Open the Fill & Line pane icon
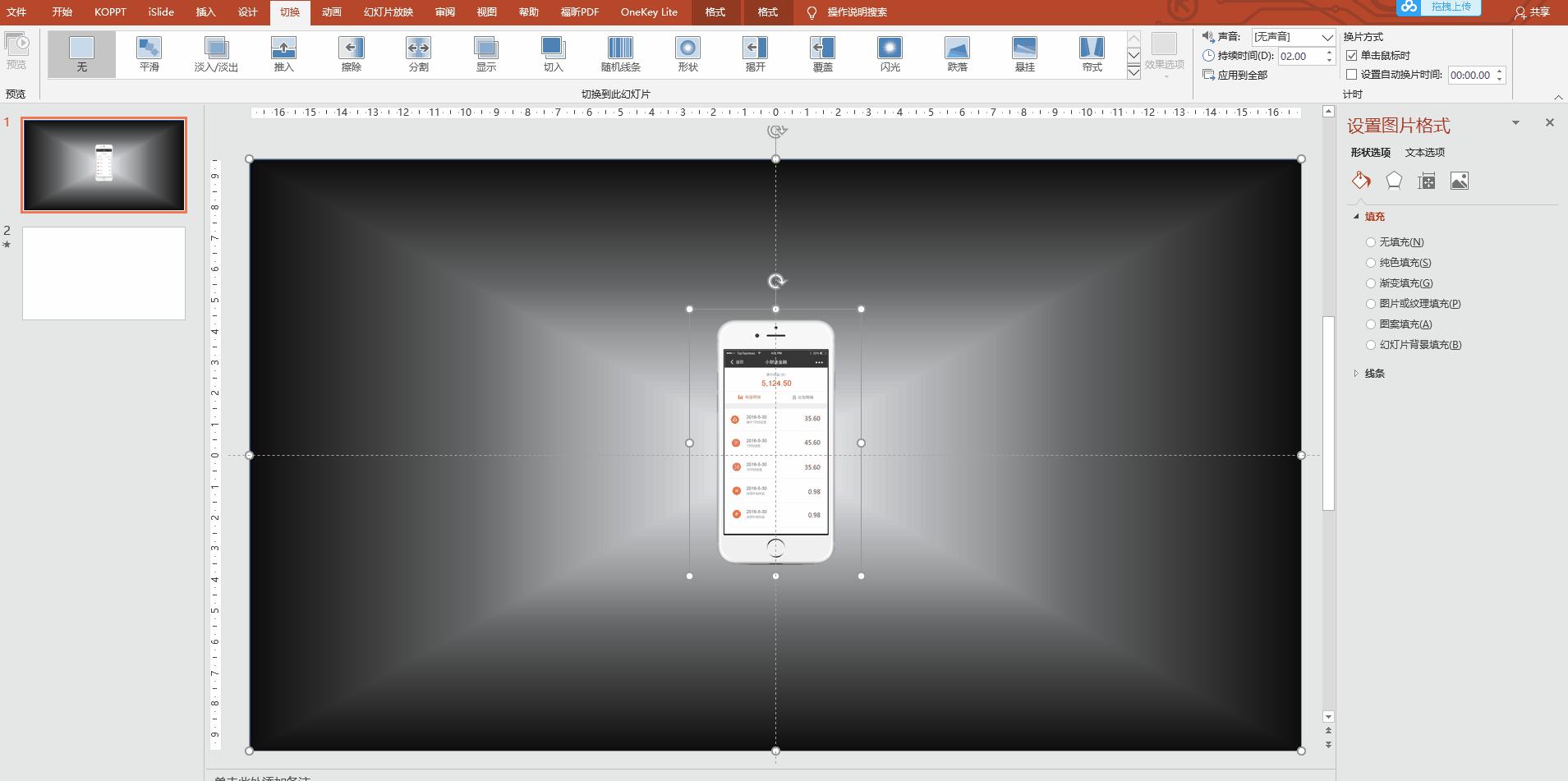This screenshot has height=781, width=1568. point(1361,181)
